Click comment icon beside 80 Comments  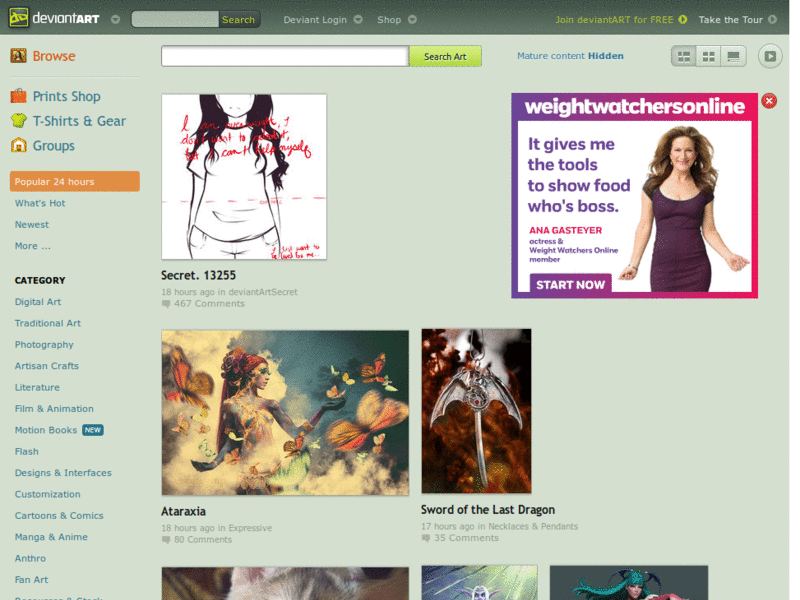(x=166, y=540)
